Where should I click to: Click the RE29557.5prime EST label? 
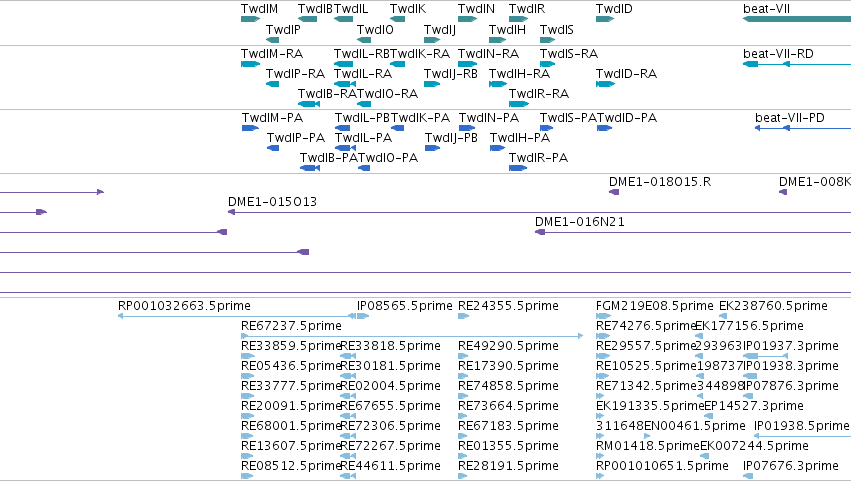point(646,346)
